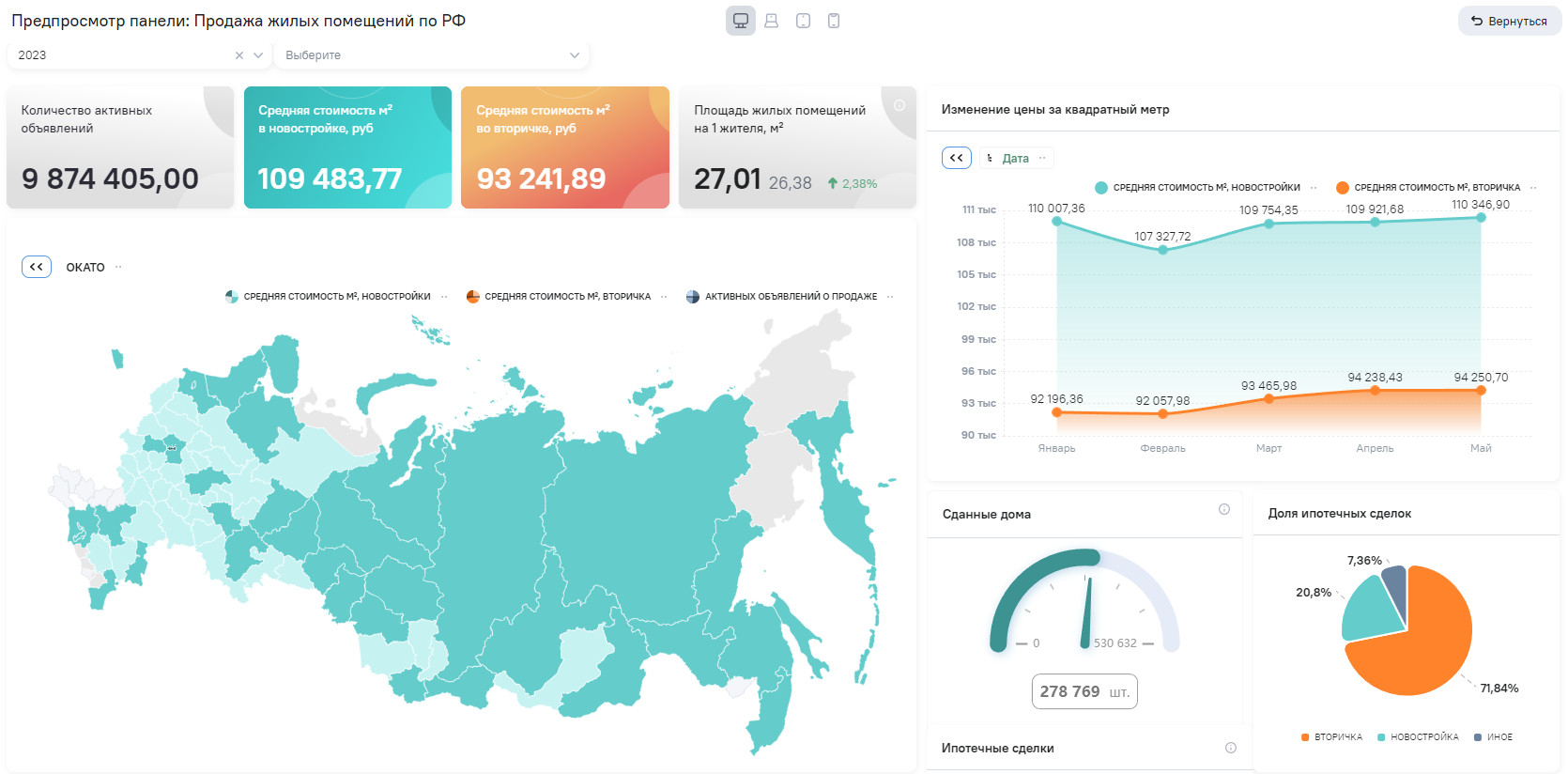Open the Выберите filter dropdown
This screenshot has height=774, width=1568.
(432, 55)
